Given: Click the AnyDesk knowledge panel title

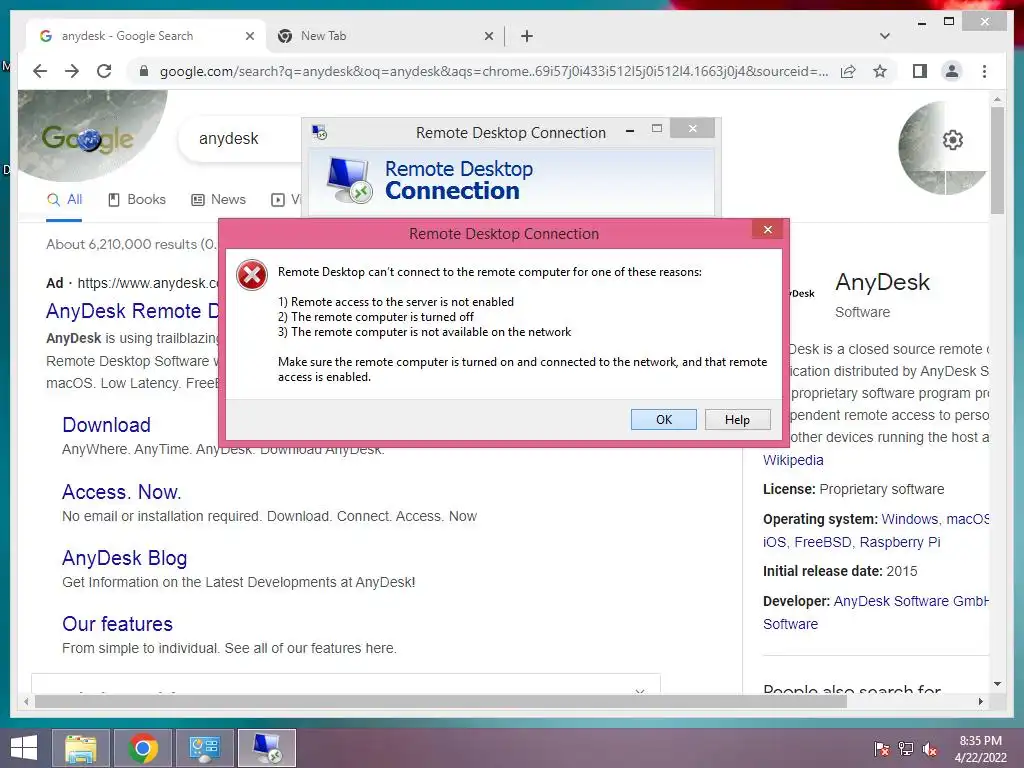Looking at the screenshot, I should click(x=882, y=282).
